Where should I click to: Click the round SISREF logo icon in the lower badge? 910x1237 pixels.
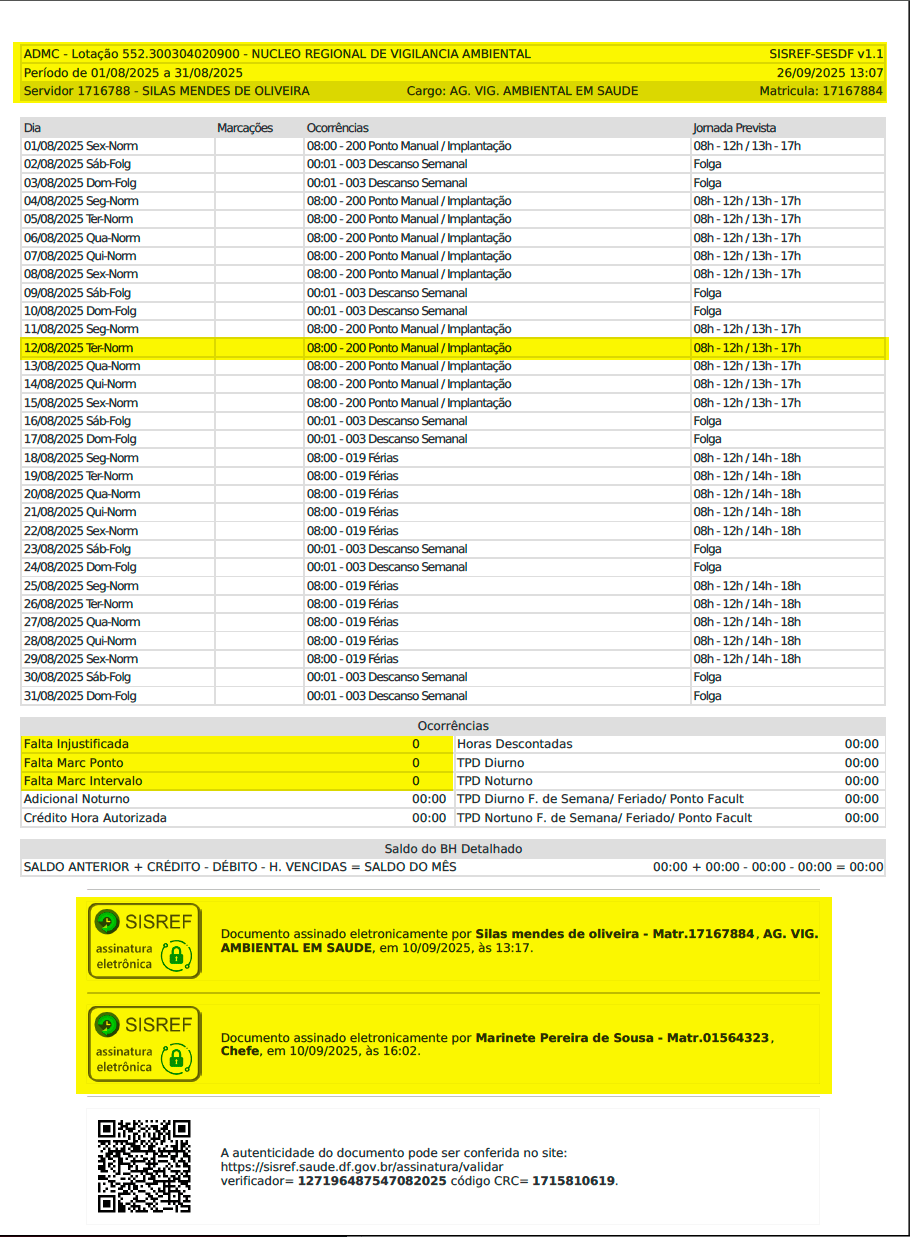click(105, 1025)
